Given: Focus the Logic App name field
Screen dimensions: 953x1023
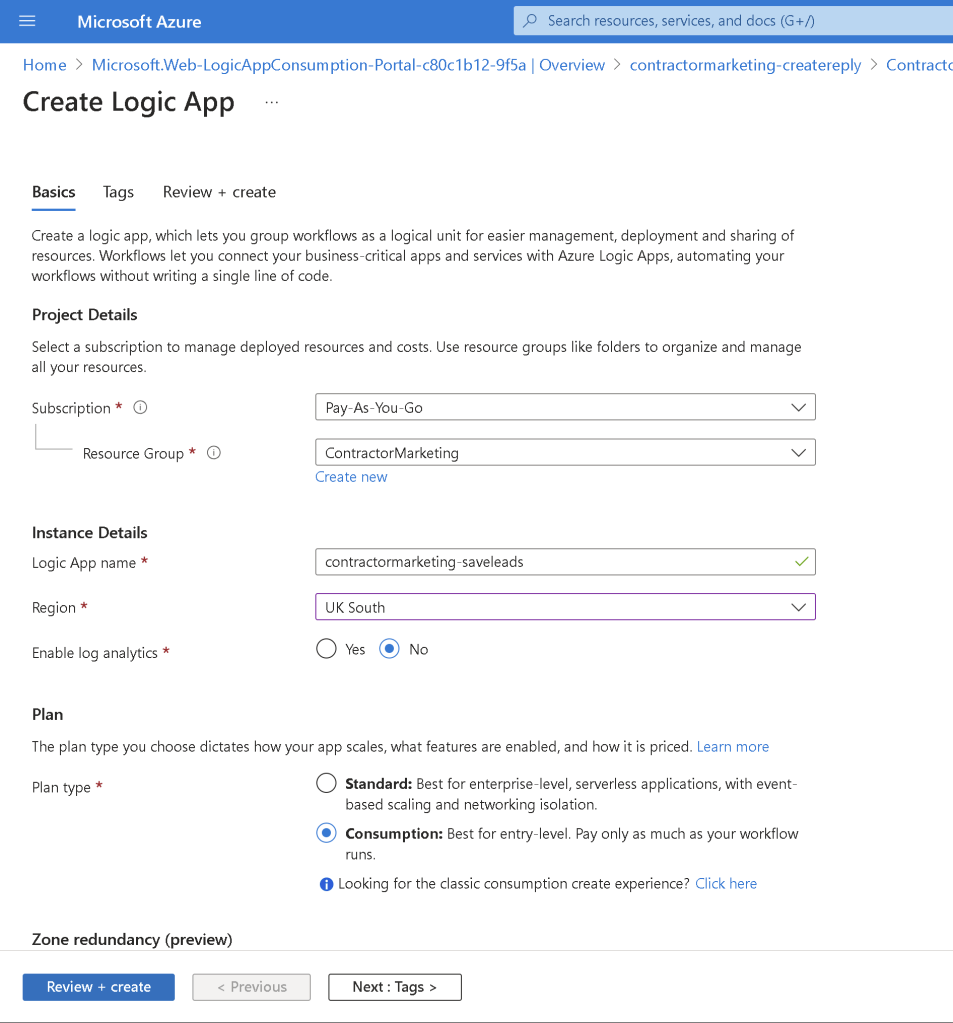Looking at the screenshot, I should point(565,562).
